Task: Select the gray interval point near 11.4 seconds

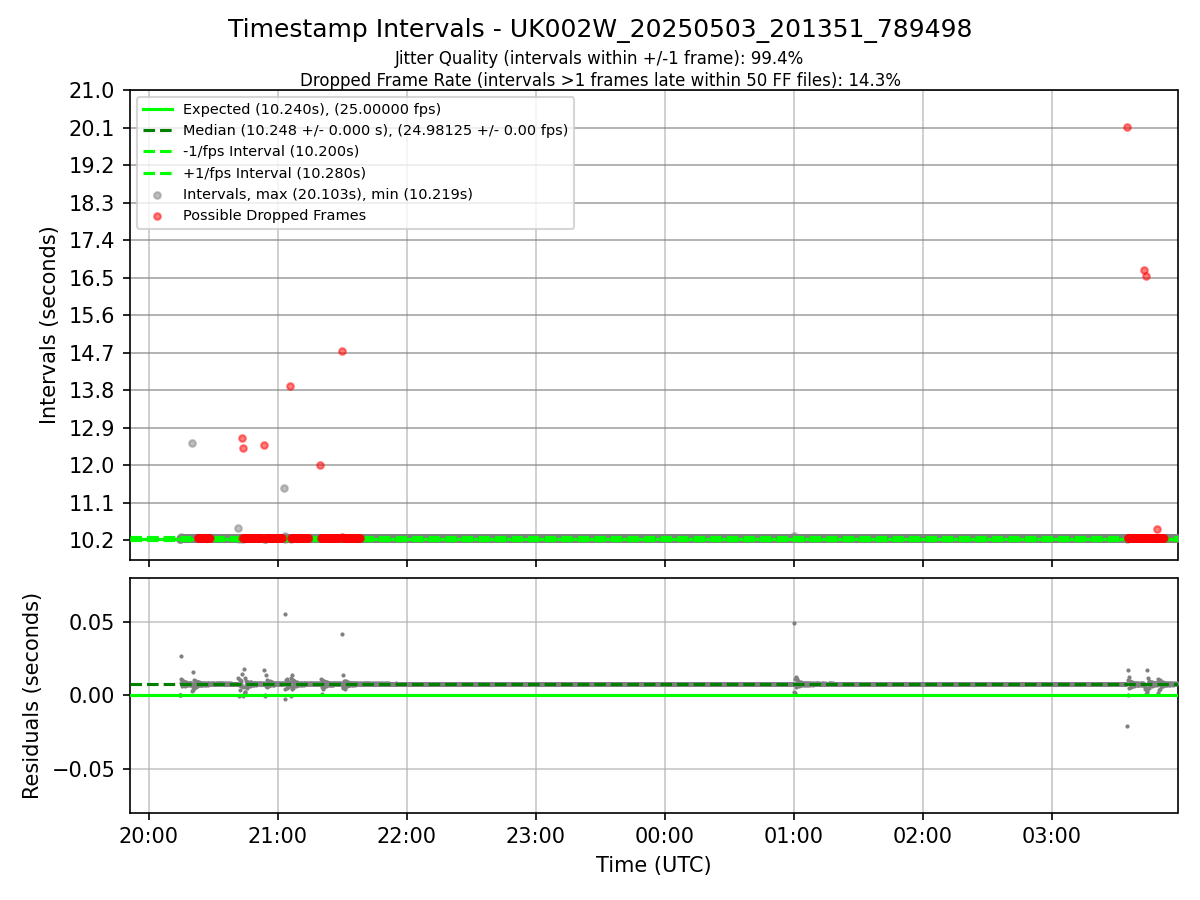Action: 284,488
